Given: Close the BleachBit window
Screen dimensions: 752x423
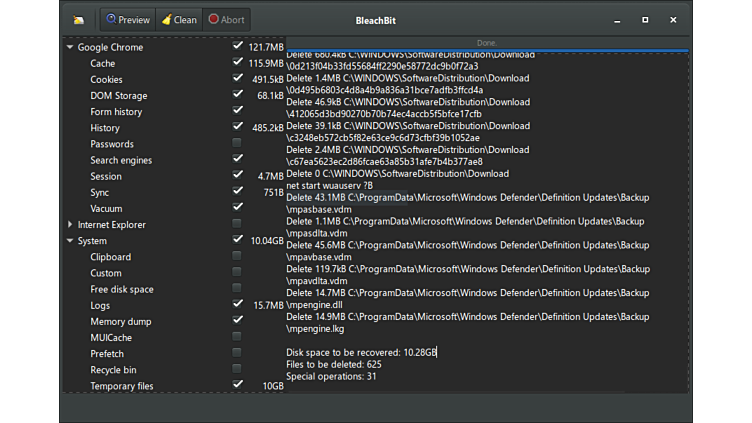Looking at the screenshot, I should pyautogui.click(x=673, y=20).
